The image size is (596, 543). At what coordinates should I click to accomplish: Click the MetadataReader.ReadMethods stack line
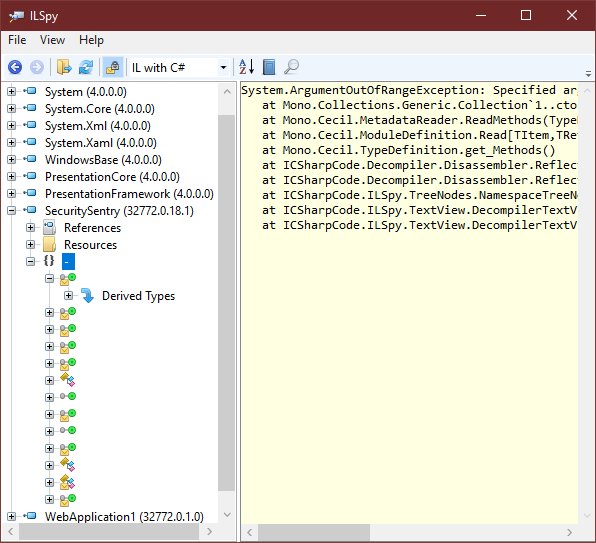(420, 120)
